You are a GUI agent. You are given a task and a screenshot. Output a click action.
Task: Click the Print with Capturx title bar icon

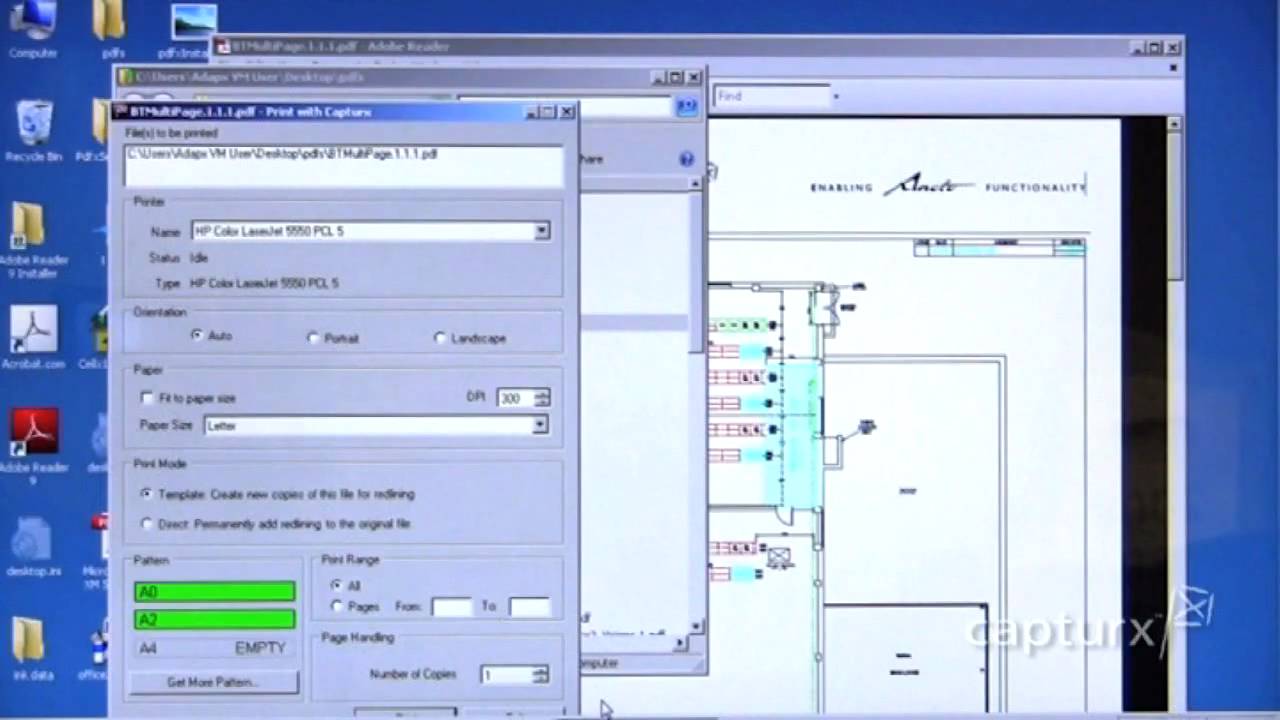[x=120, y=111]
